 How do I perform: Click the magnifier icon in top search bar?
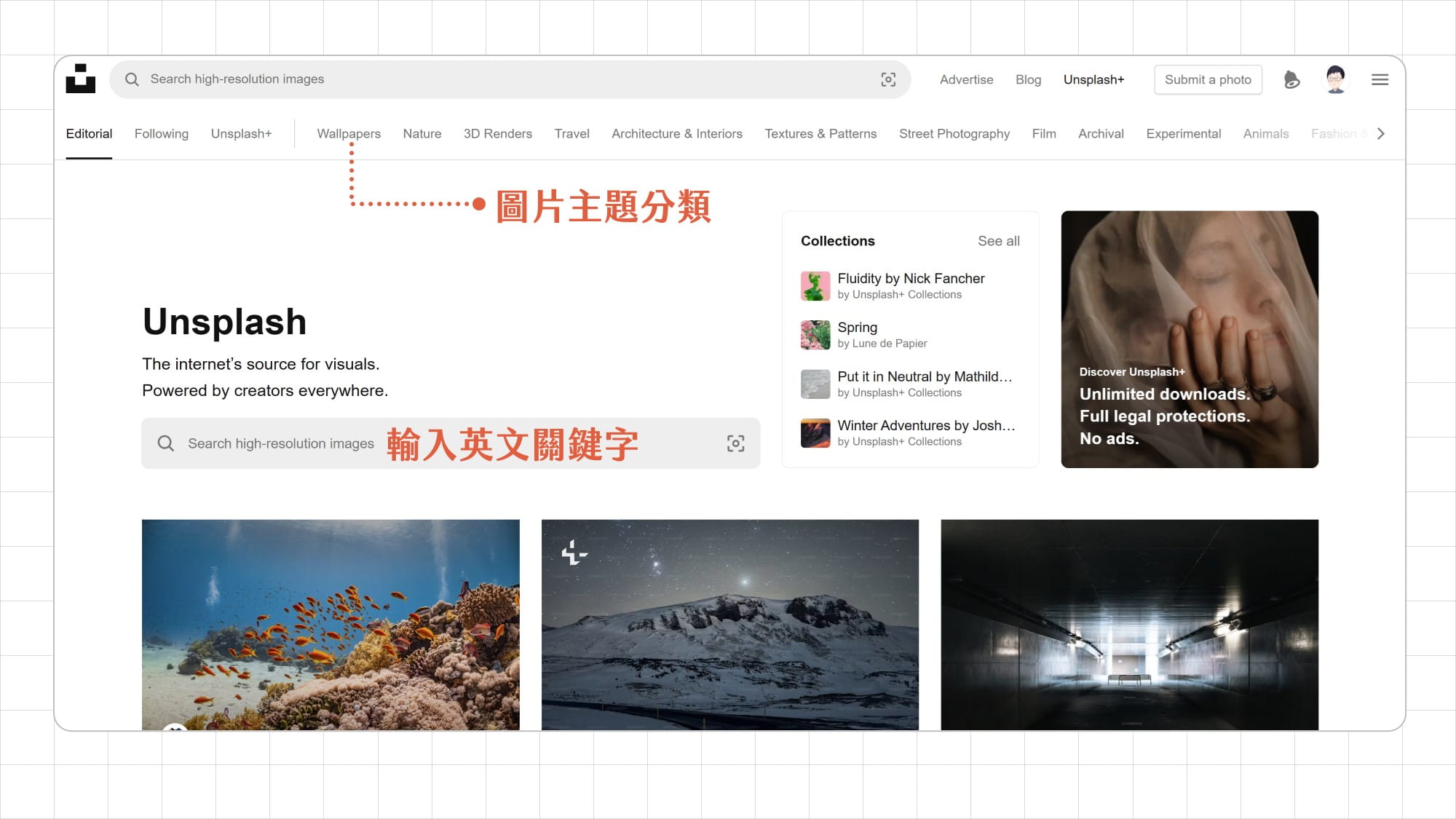coord(132,79)
